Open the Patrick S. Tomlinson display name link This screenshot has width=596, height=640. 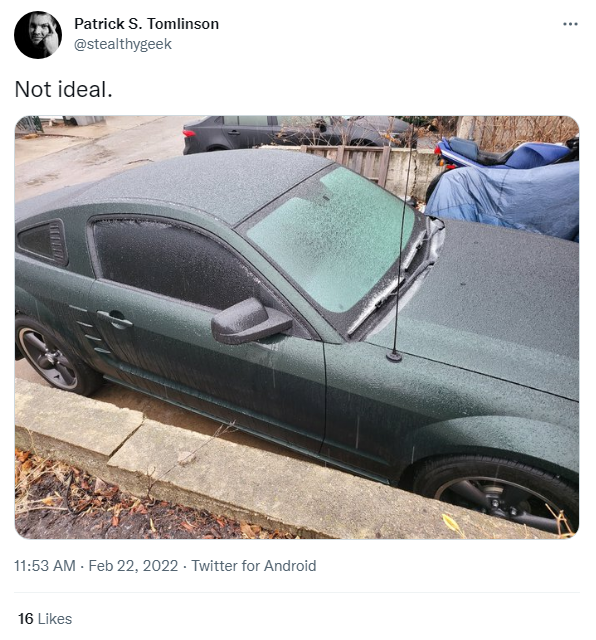point(147,24)
